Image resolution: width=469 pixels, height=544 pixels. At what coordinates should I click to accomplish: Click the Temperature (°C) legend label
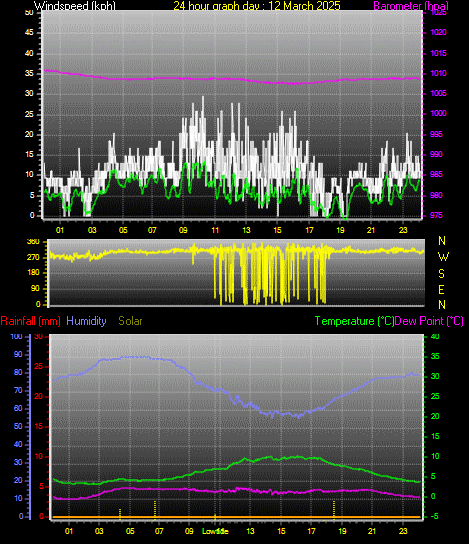pos(355,321)
